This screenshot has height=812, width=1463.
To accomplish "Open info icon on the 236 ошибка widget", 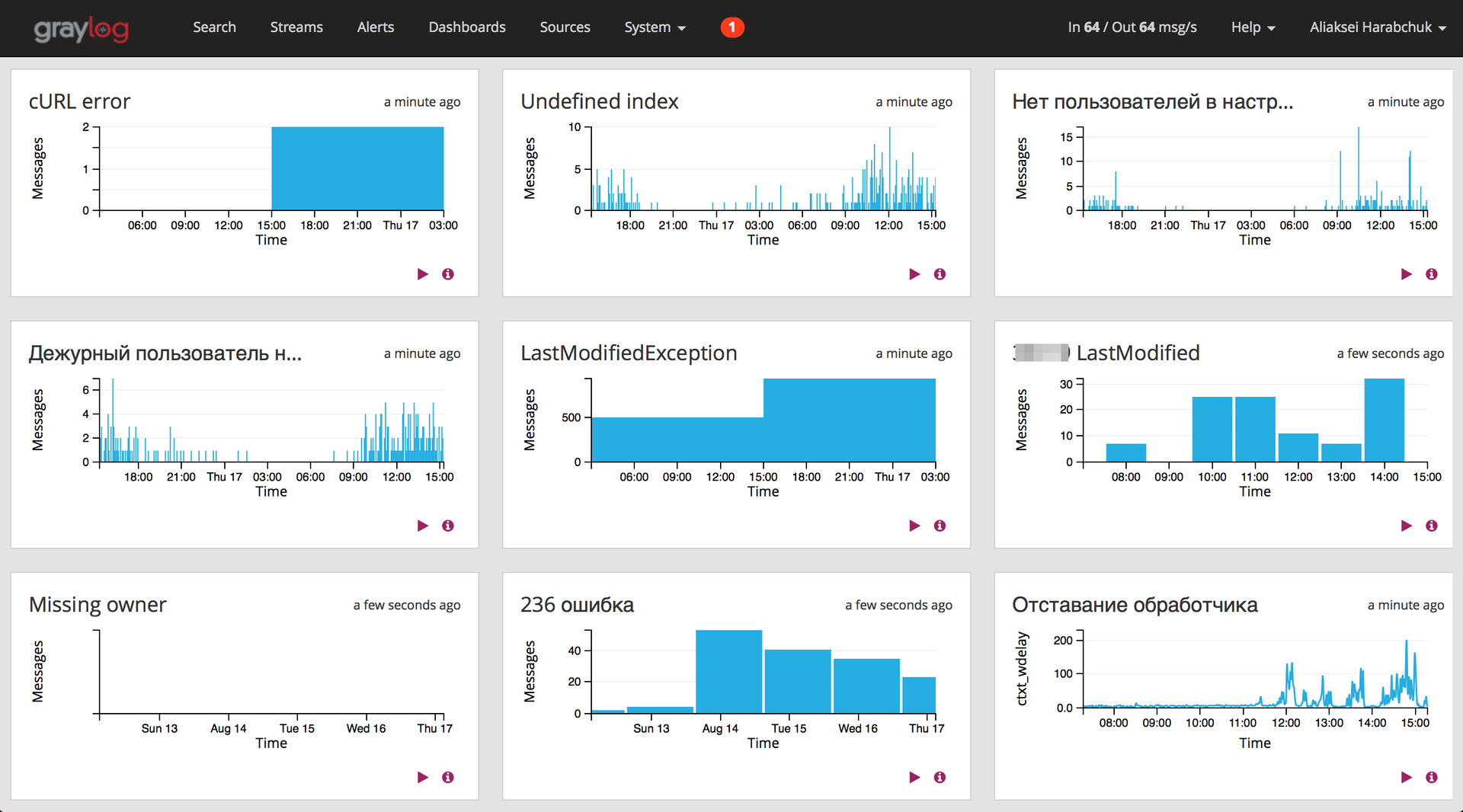I will 940,777.
